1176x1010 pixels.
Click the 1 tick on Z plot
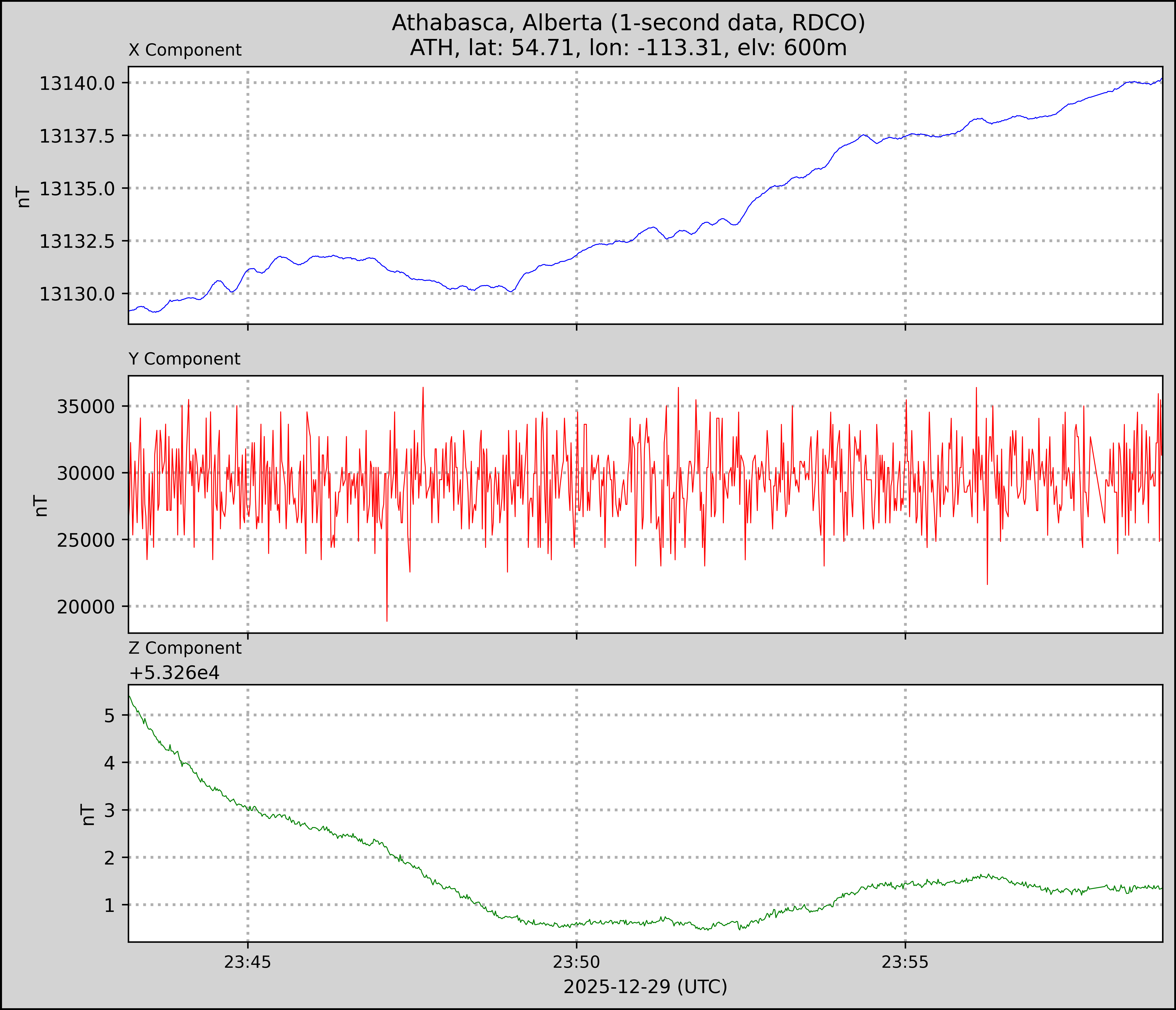coord(109,905)
